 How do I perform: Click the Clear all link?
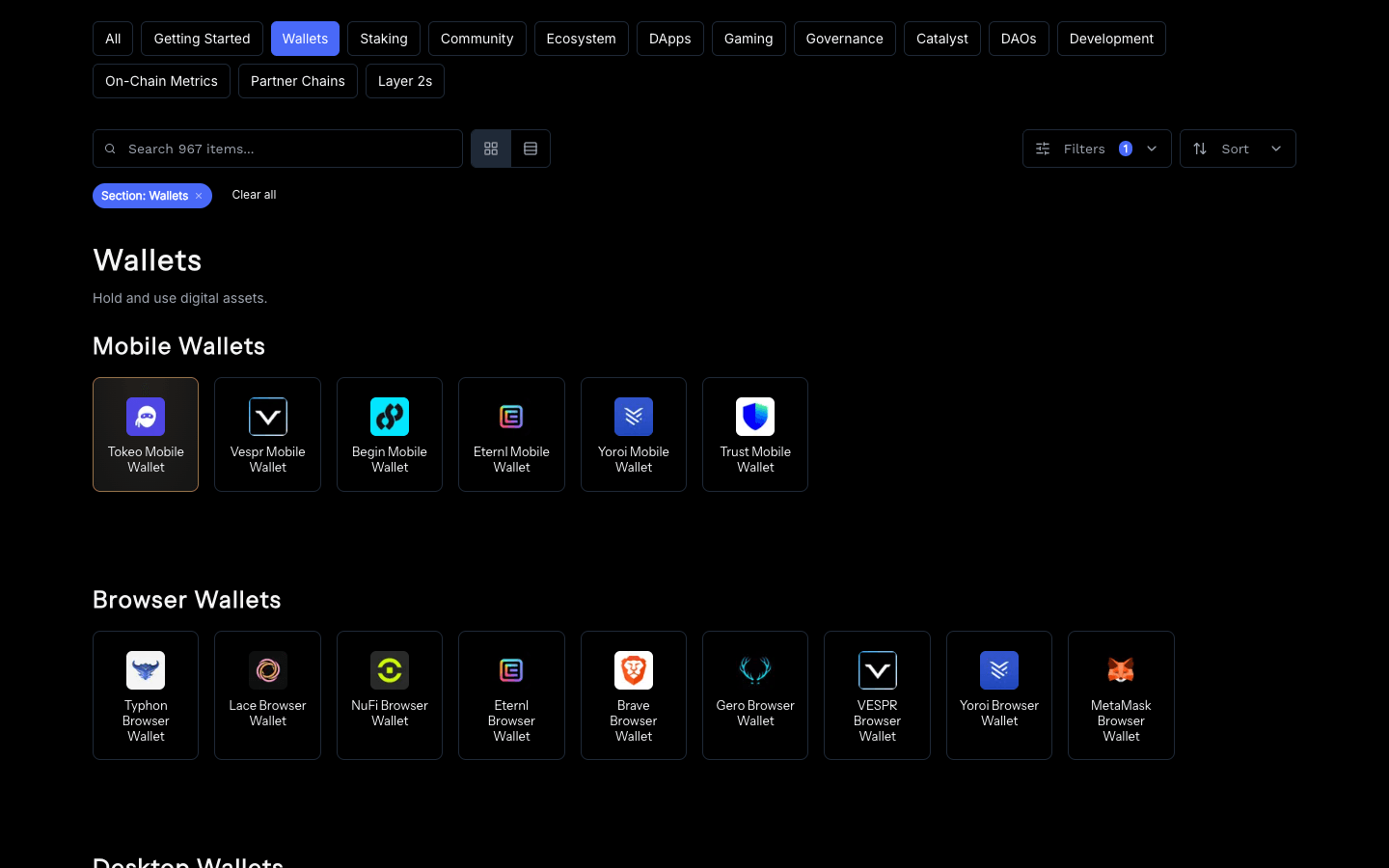[254, 195]
